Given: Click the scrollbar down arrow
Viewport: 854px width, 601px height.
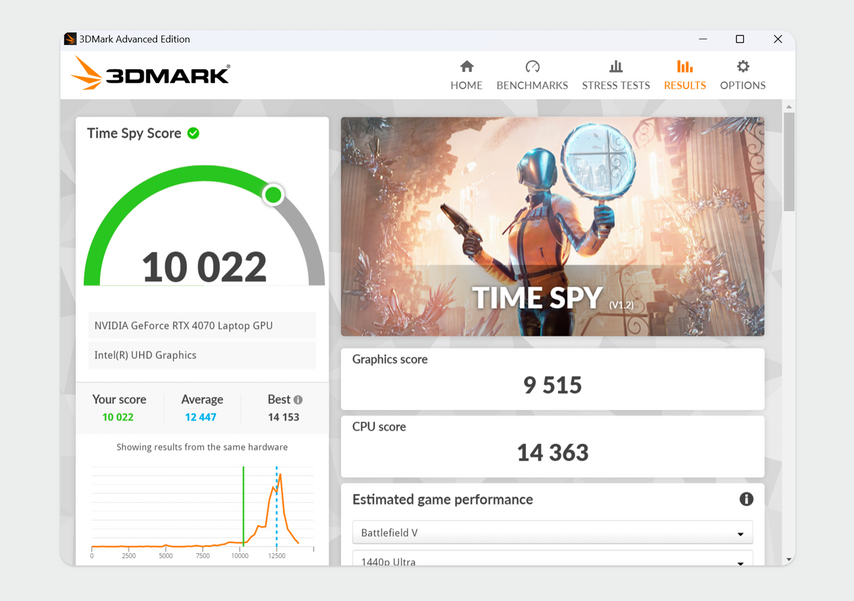Looking at the screenshot, I should point(789,560).
